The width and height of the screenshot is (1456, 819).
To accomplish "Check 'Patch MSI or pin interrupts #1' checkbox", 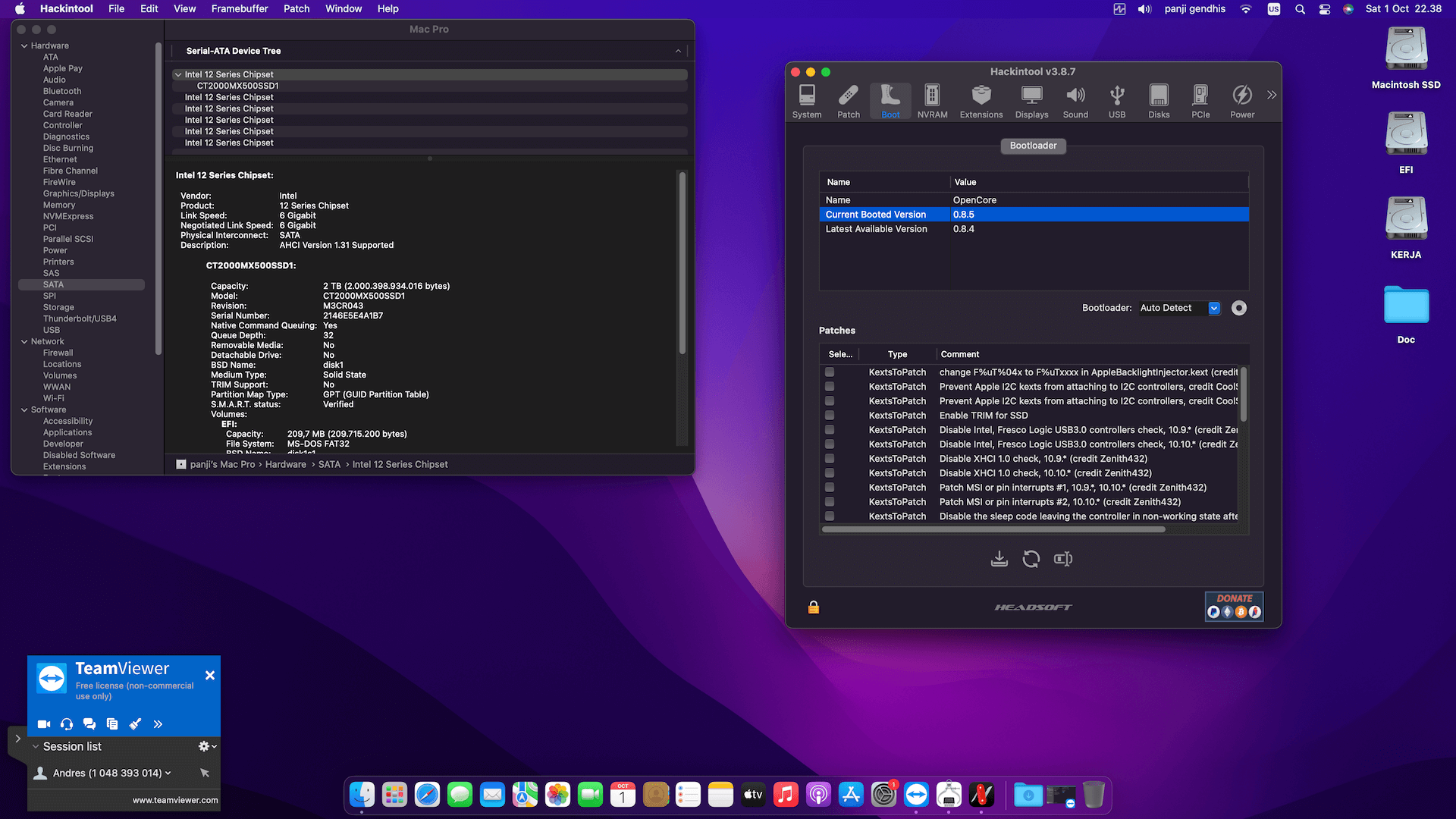I will click(x=830, y=488).
